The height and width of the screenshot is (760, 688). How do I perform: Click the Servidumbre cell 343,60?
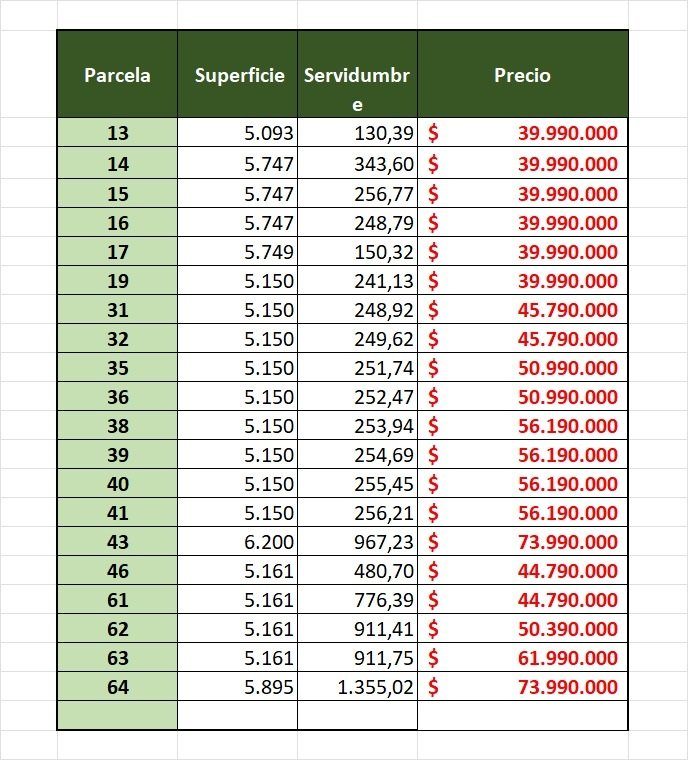point(357,163)
